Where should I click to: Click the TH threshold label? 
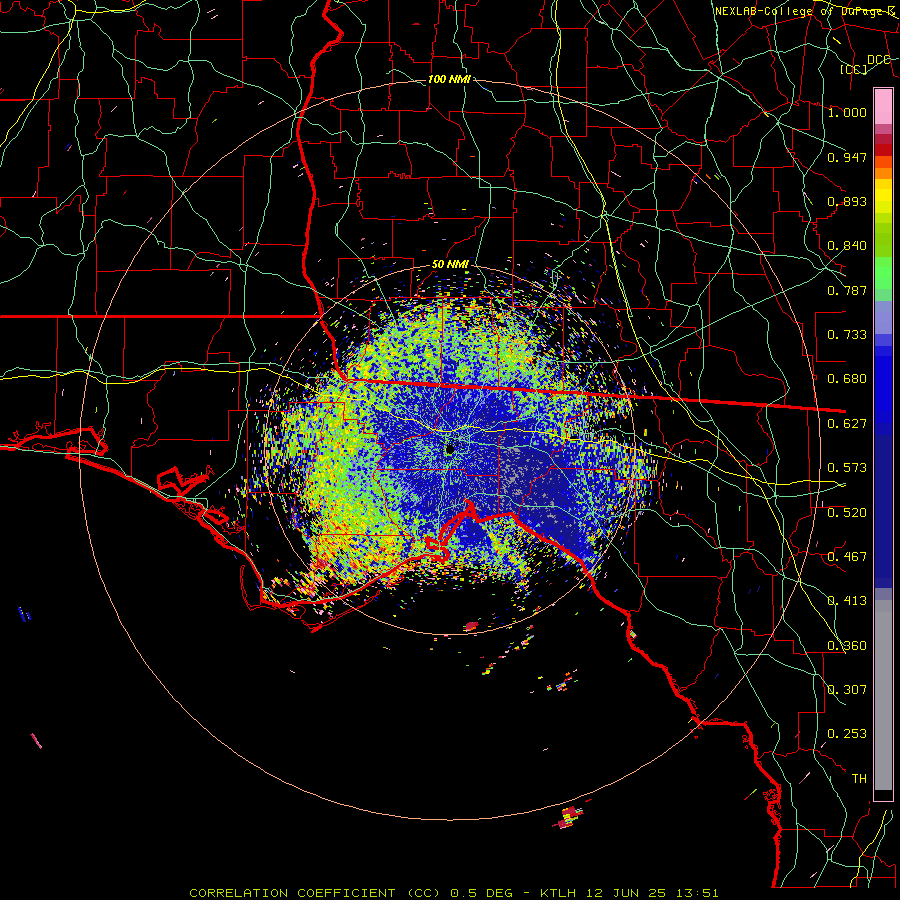click(859, 779)
